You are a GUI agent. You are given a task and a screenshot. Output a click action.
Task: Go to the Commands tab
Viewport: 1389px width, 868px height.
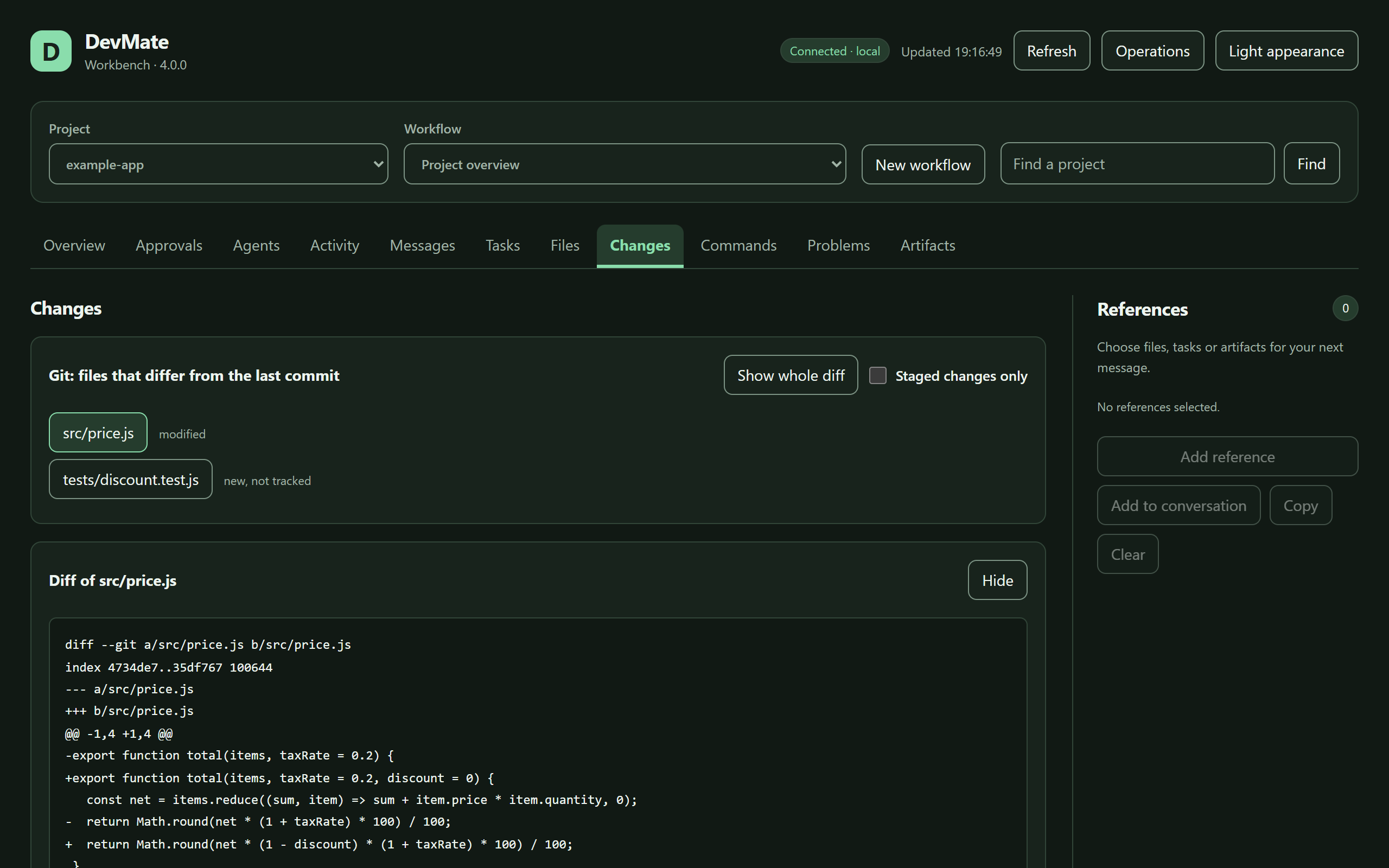[x=738, y=246]
